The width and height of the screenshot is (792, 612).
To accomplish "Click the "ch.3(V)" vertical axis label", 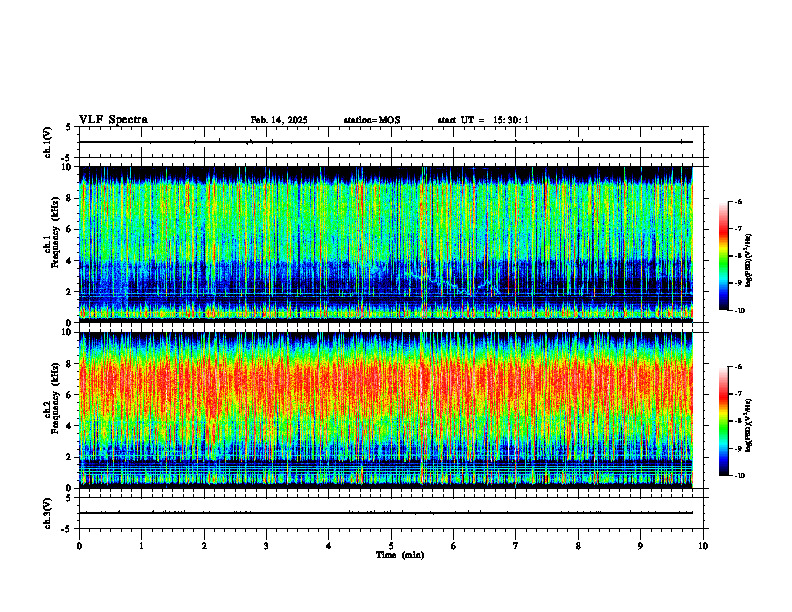I will pyautogui.click(x=48, y=513).
